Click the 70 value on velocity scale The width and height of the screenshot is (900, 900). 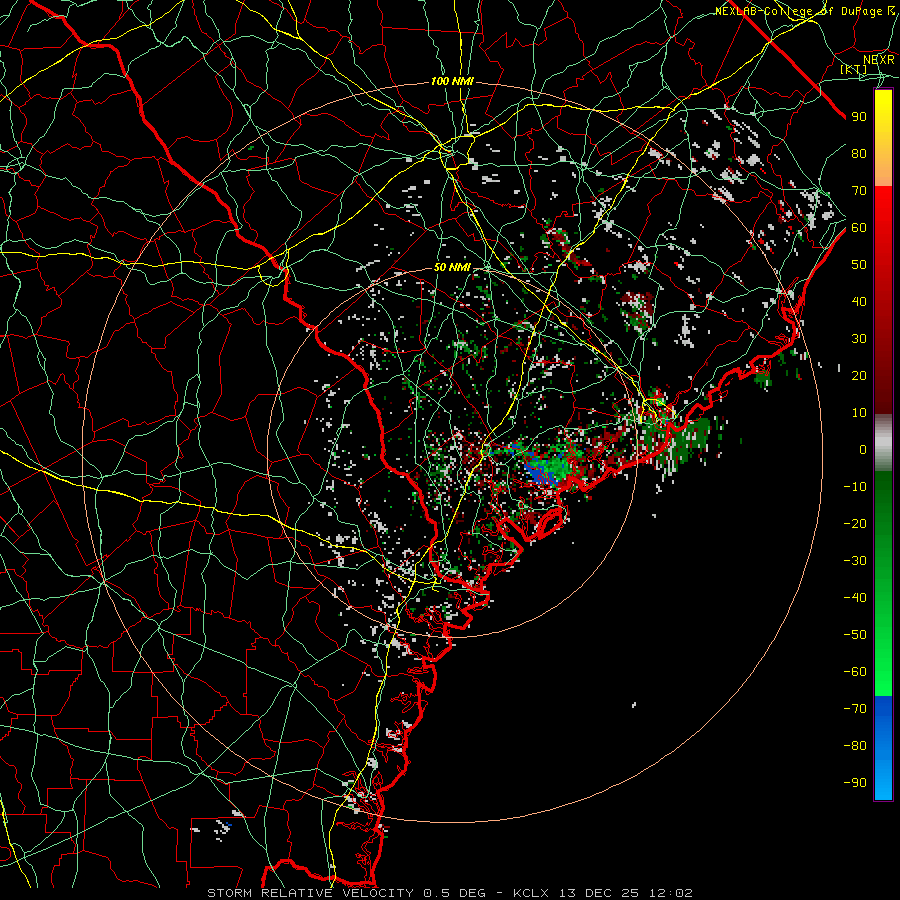859,191
